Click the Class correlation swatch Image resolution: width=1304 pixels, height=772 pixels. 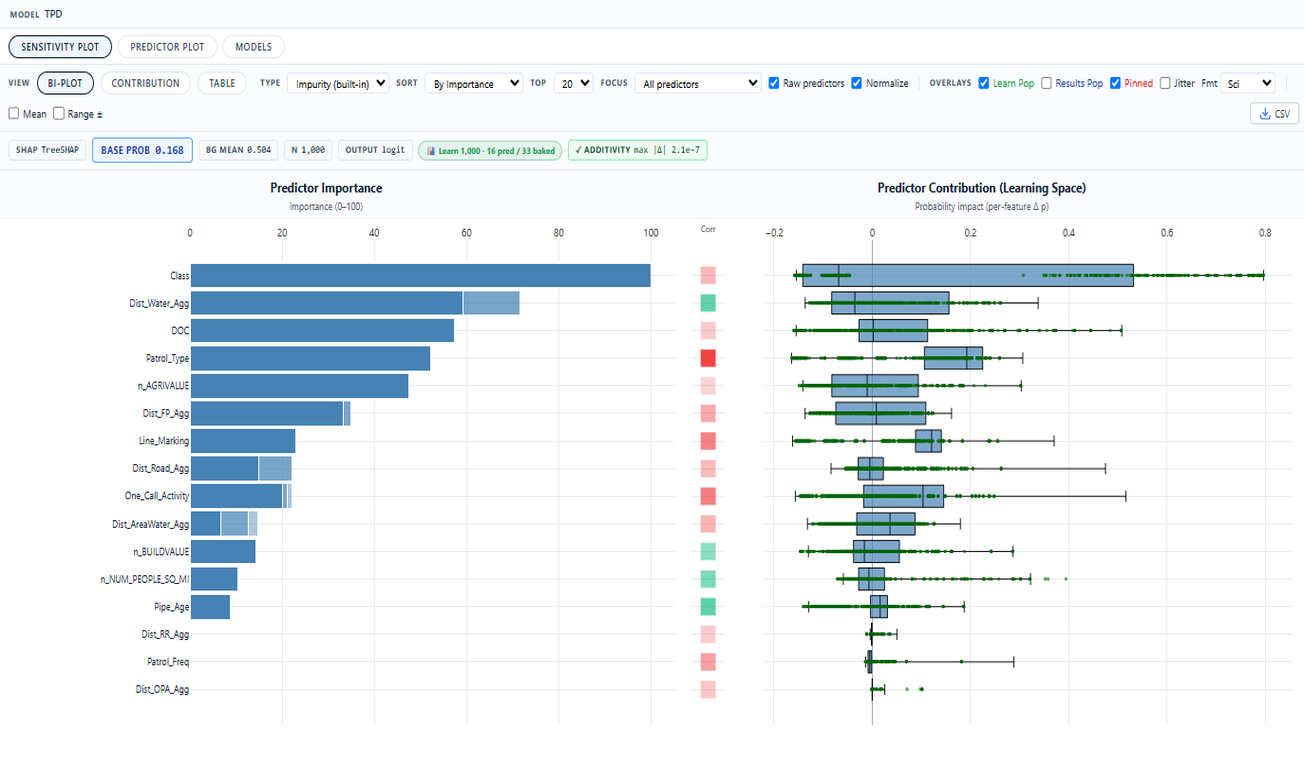point(708,275)
